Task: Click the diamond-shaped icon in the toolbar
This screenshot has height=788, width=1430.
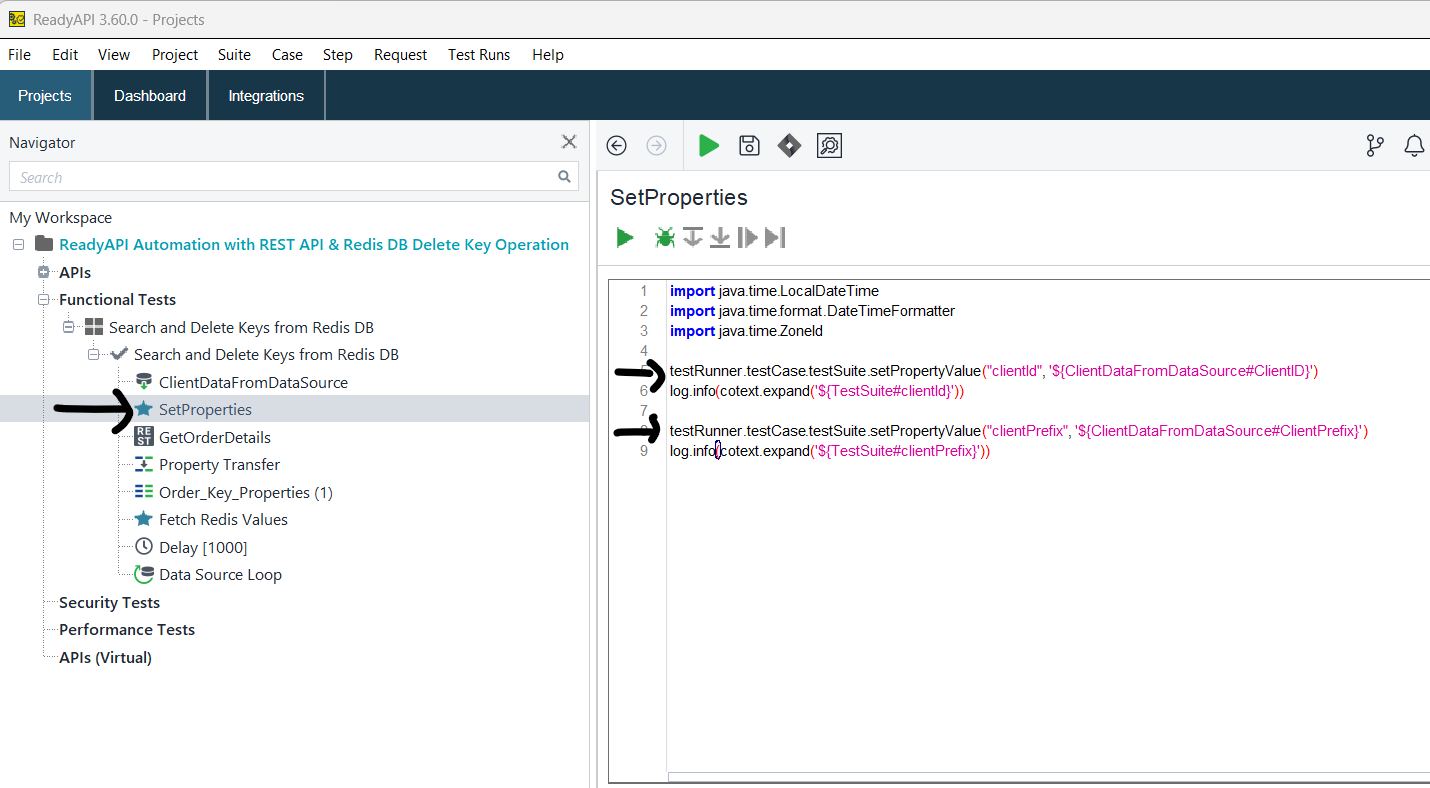Action: (x=789, y=146)
